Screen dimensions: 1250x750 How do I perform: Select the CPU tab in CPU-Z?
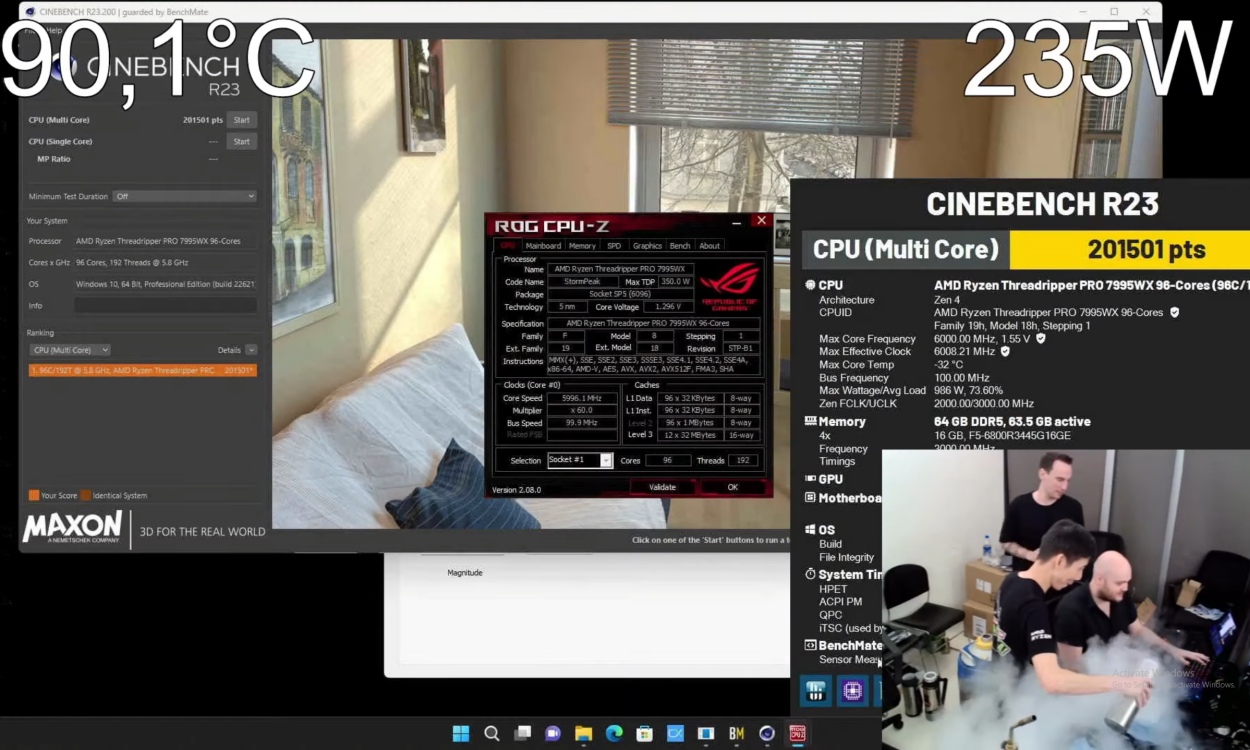pos(508,246)
